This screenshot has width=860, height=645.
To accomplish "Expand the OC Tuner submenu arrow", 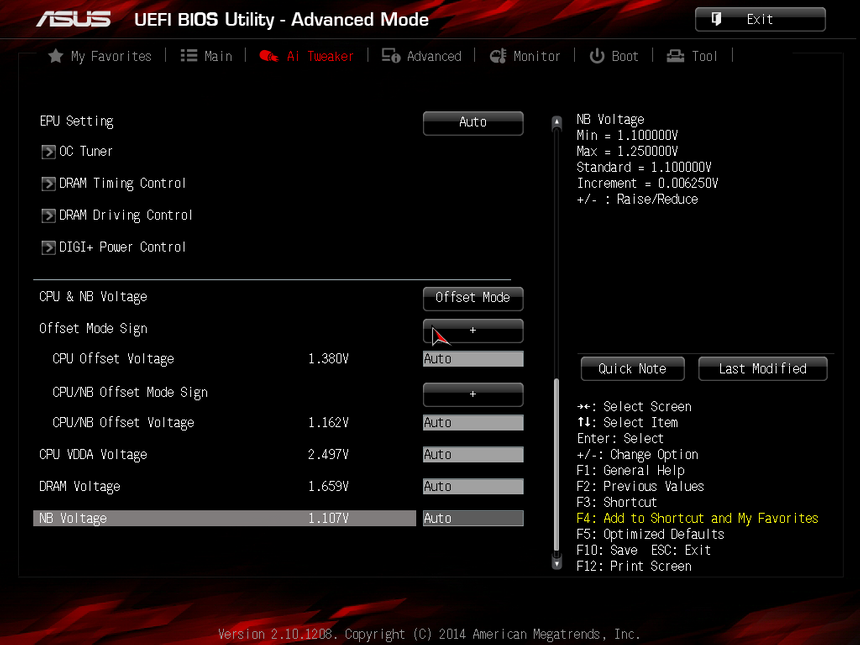I will [x=48, y=152].
